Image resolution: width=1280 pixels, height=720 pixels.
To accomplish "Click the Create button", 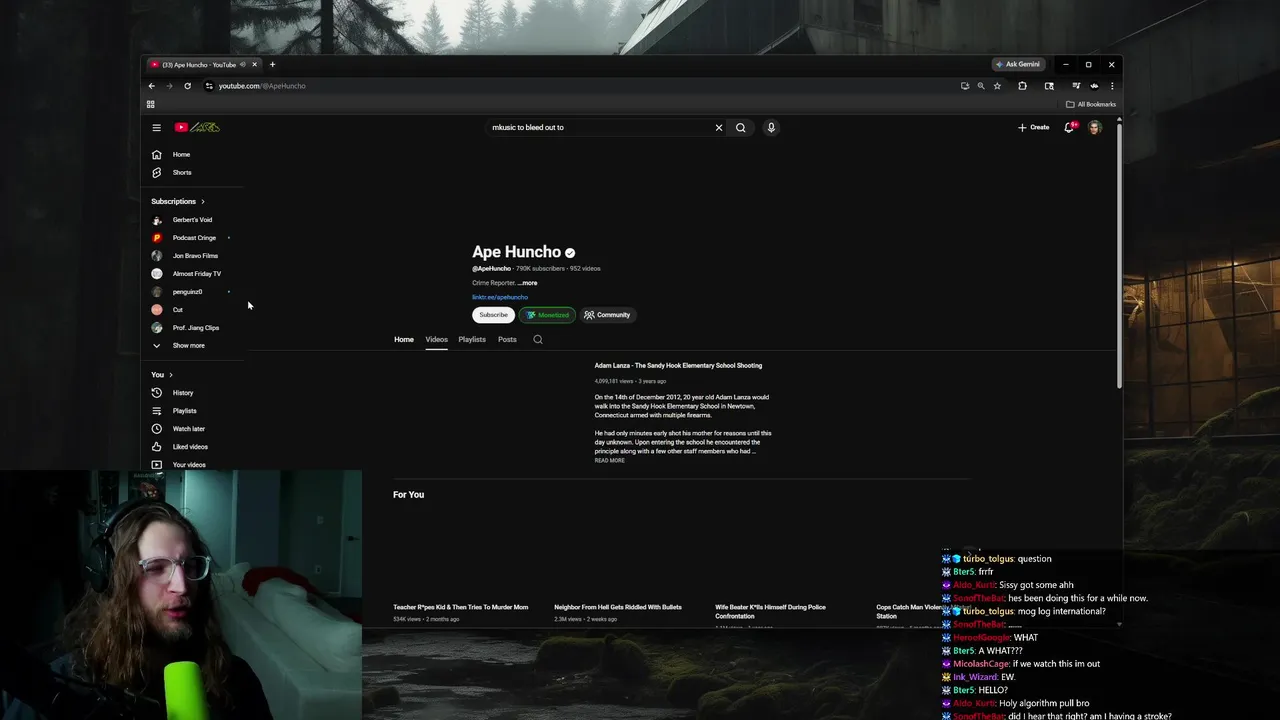I will (1033, 128).
